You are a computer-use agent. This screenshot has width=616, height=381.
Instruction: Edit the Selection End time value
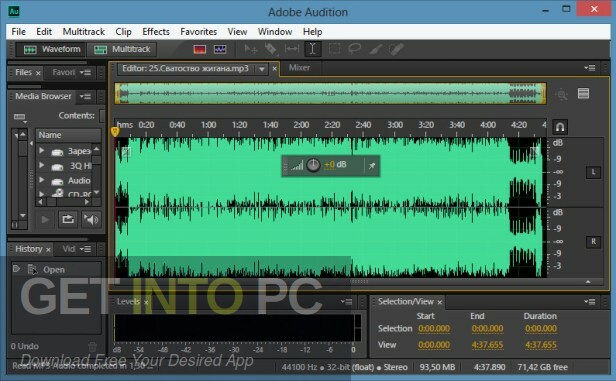pyautogui.click(x=487, y=329)
